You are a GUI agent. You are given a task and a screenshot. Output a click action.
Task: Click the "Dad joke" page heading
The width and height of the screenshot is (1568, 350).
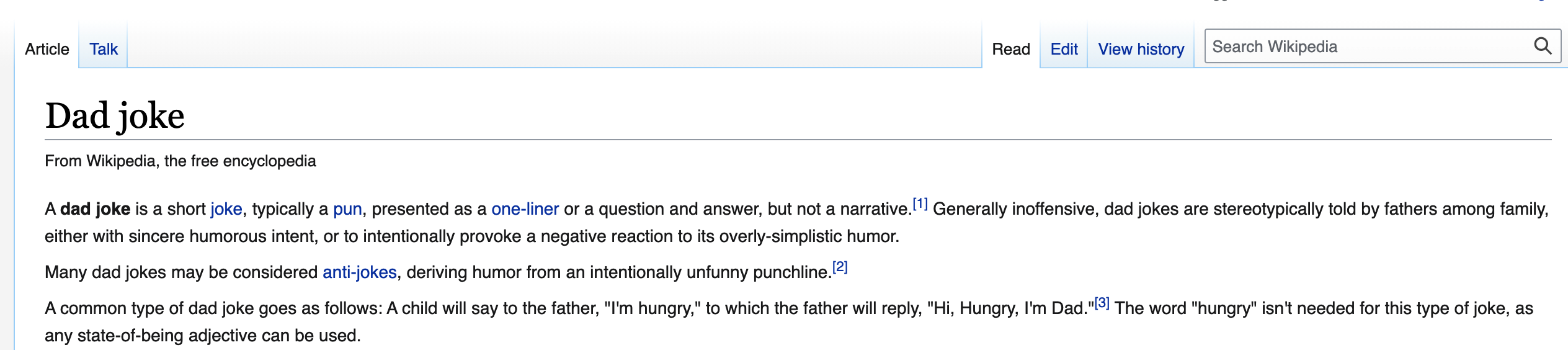115,115
